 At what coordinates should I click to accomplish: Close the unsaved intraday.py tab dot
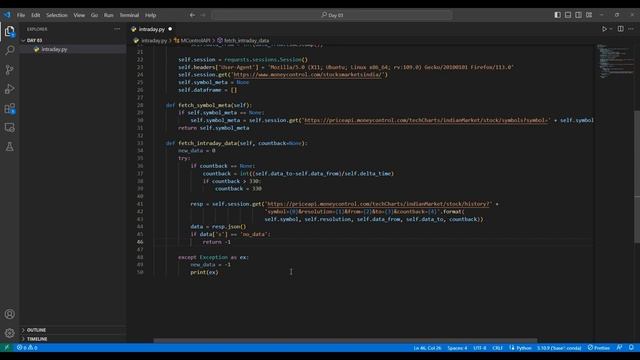170,29
